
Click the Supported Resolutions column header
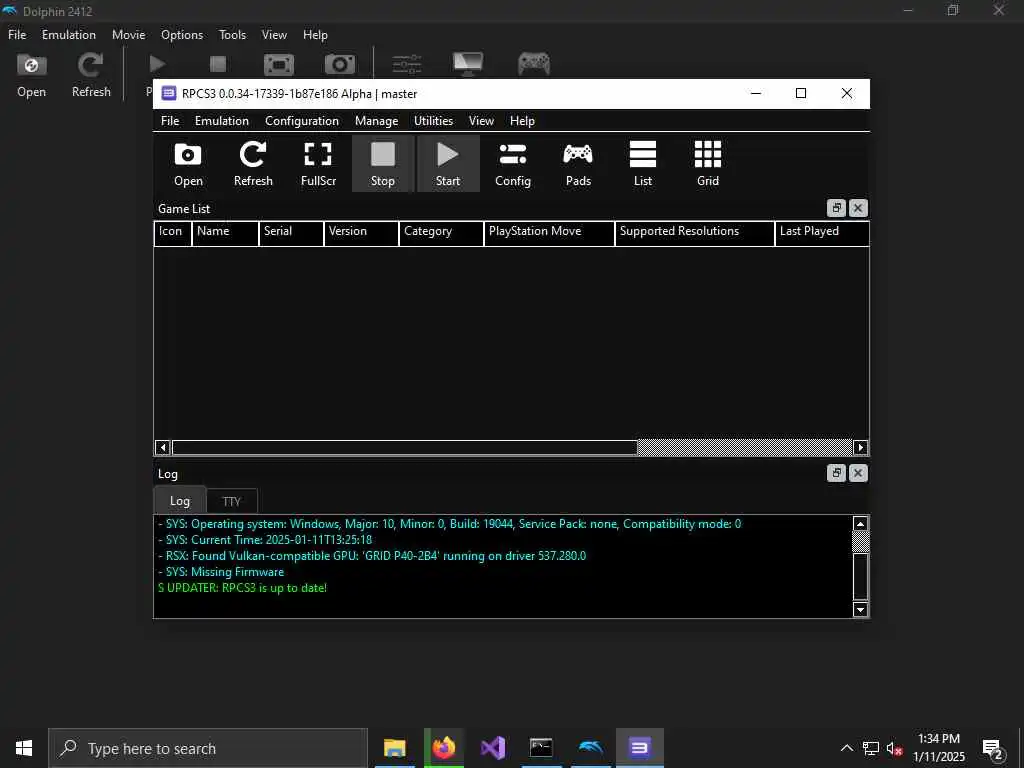tap(695, 233)
